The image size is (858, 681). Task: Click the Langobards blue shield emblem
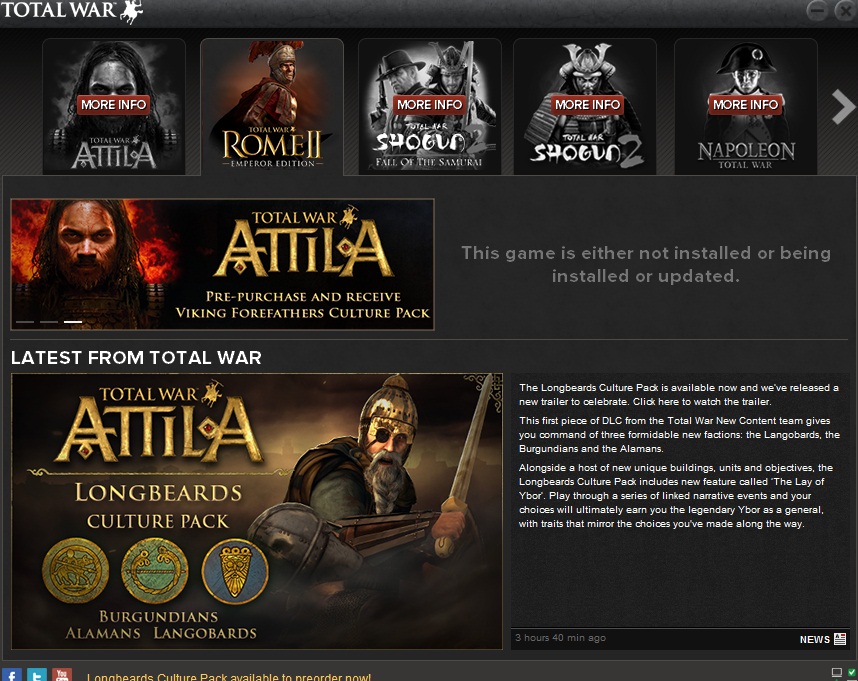tap(235, 572)
